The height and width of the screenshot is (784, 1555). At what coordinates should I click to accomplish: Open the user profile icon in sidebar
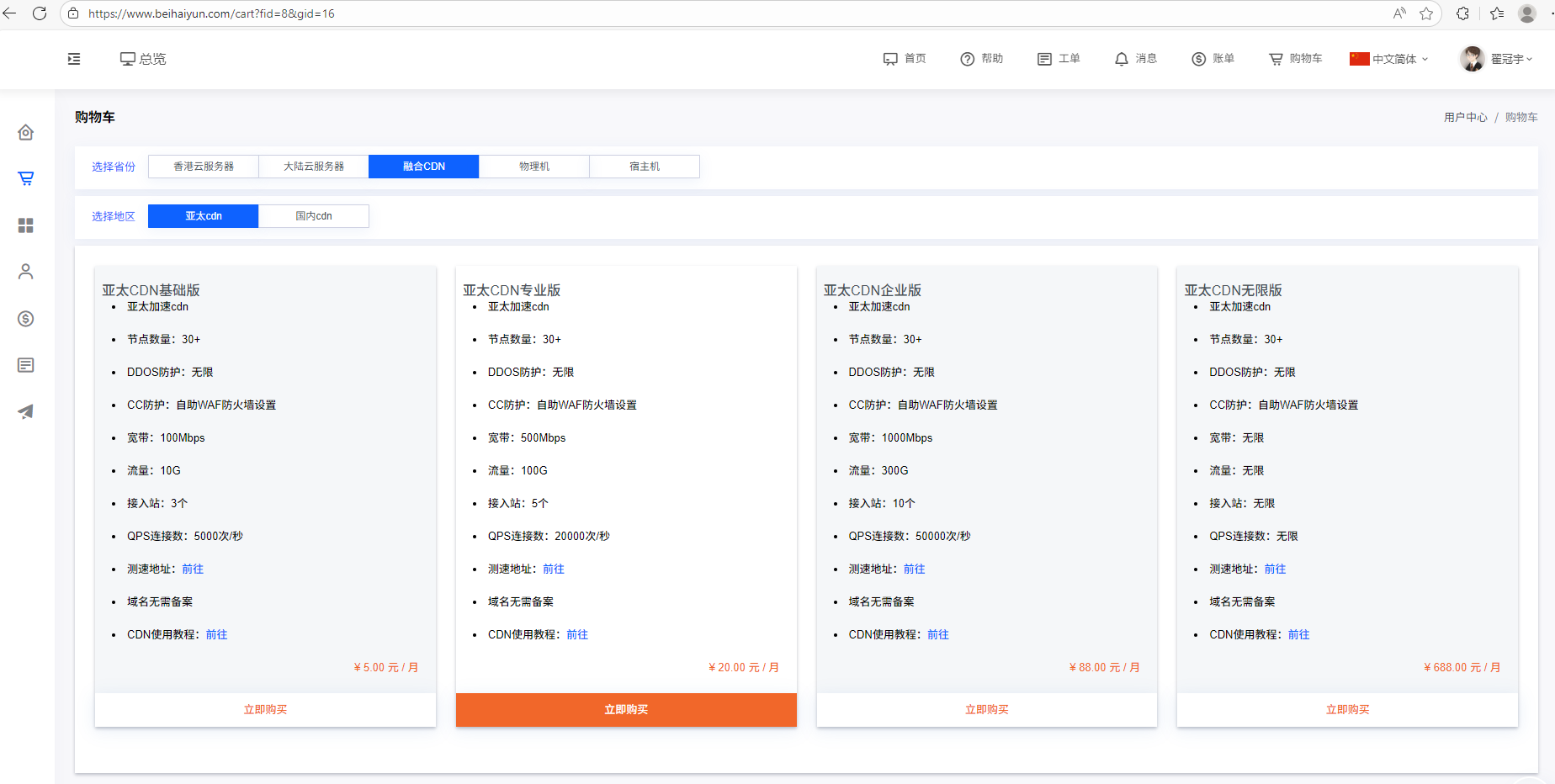click(x=26, y=272)
